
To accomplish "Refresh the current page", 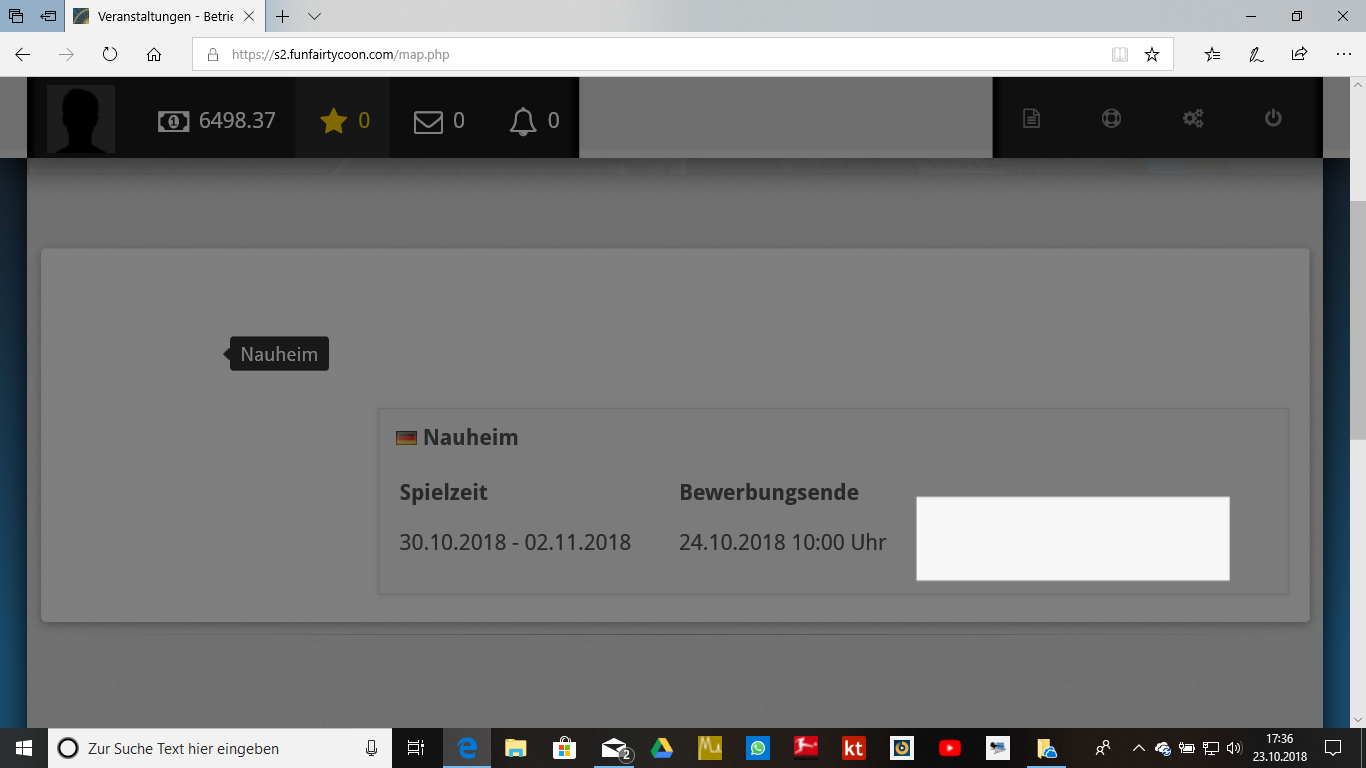I will [110, 55].
